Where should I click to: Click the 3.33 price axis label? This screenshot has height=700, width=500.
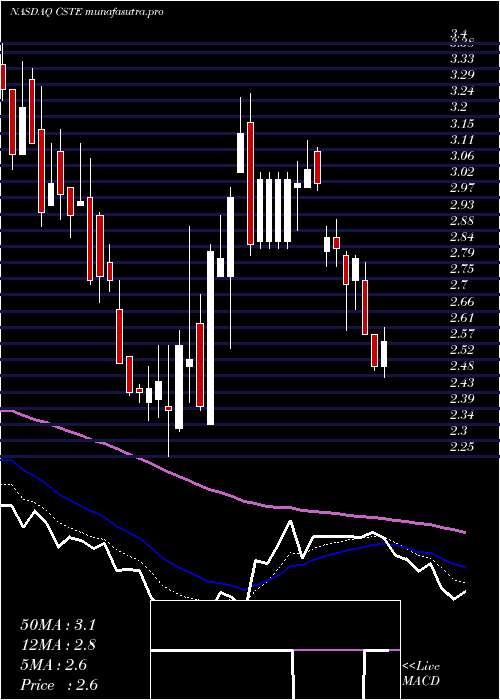tap(462, 59)
